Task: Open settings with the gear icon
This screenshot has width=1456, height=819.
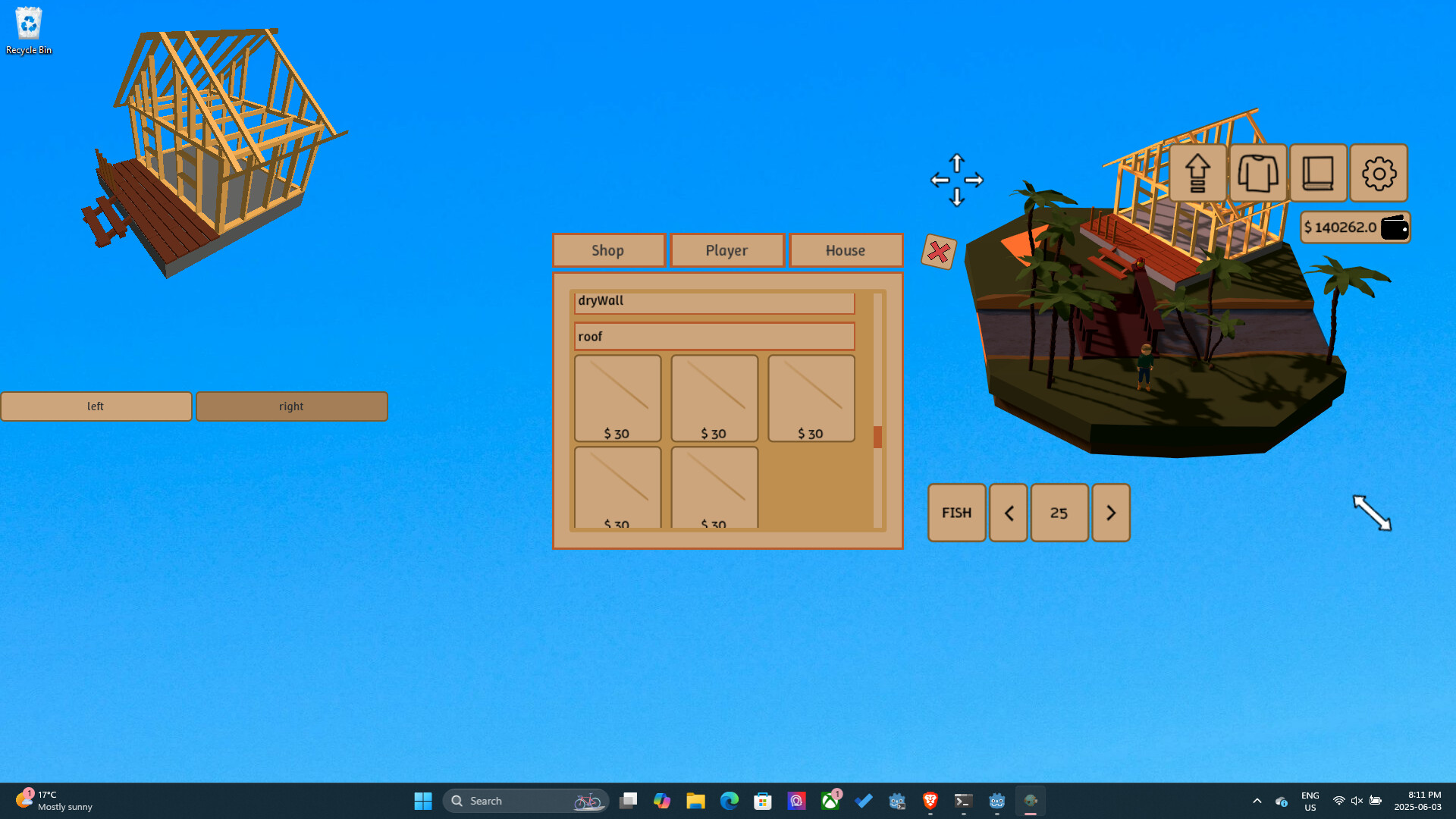Action: point(1379,173)
